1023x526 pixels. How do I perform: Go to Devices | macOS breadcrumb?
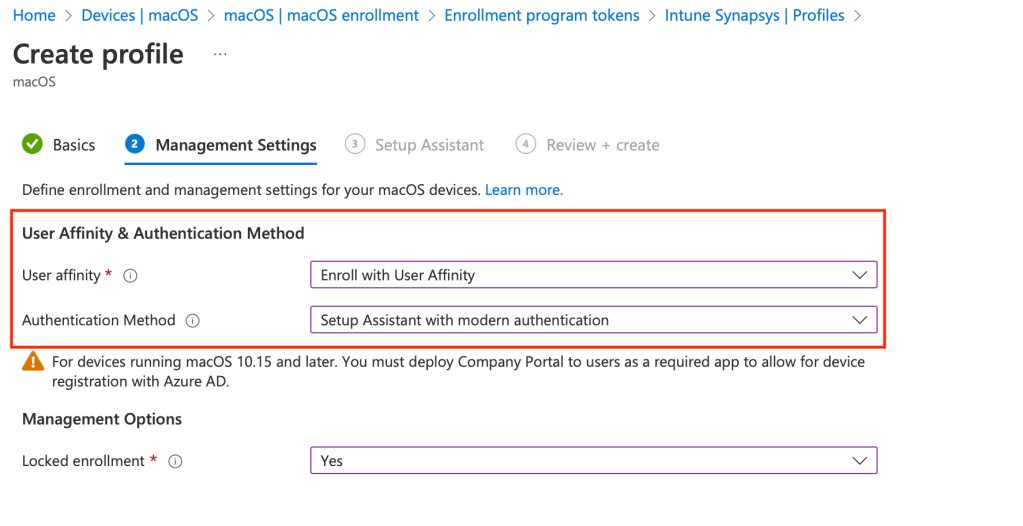(140, 16)
